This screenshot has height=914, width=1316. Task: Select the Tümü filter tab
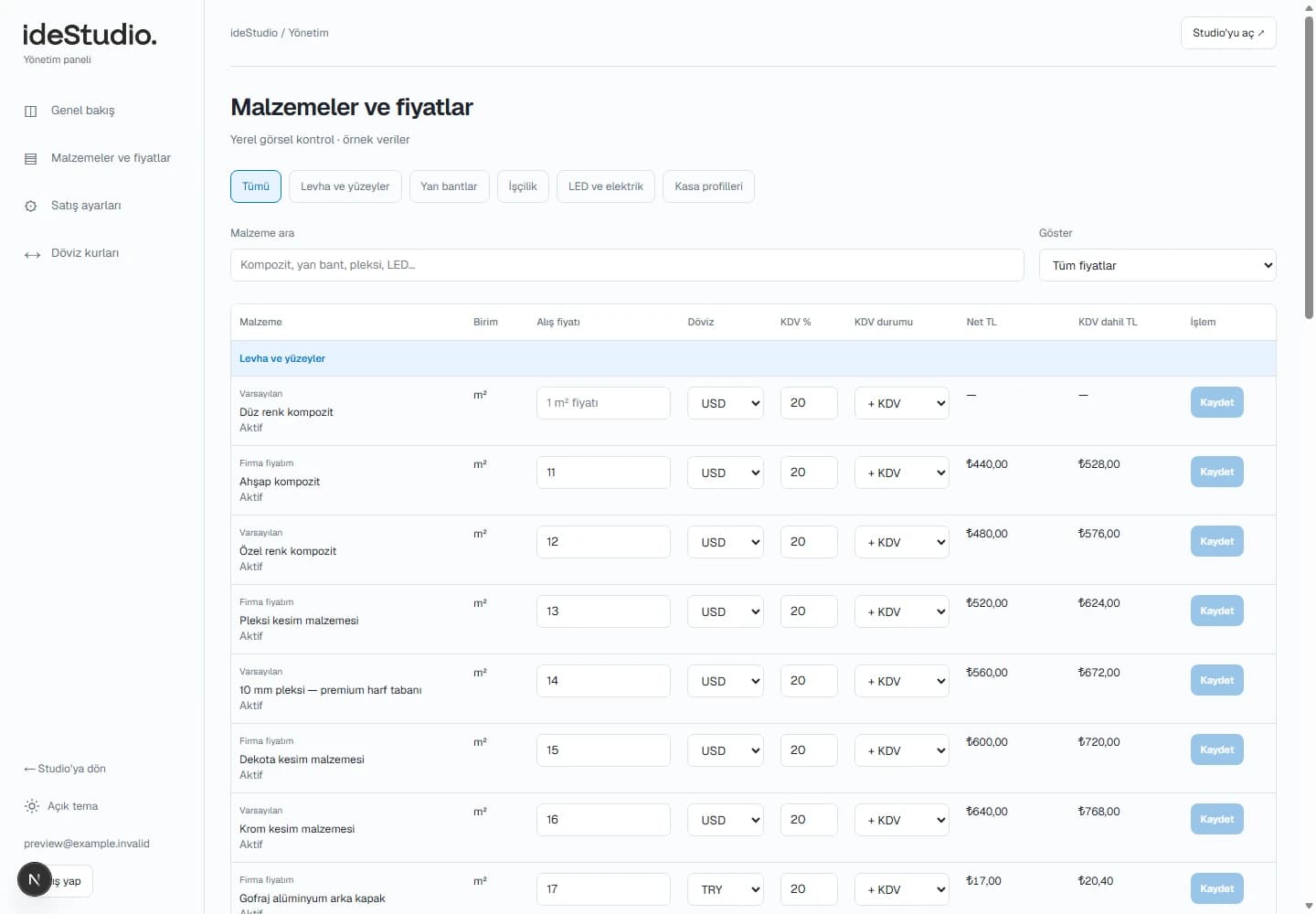pyautogui.click(x=256, y=186)
